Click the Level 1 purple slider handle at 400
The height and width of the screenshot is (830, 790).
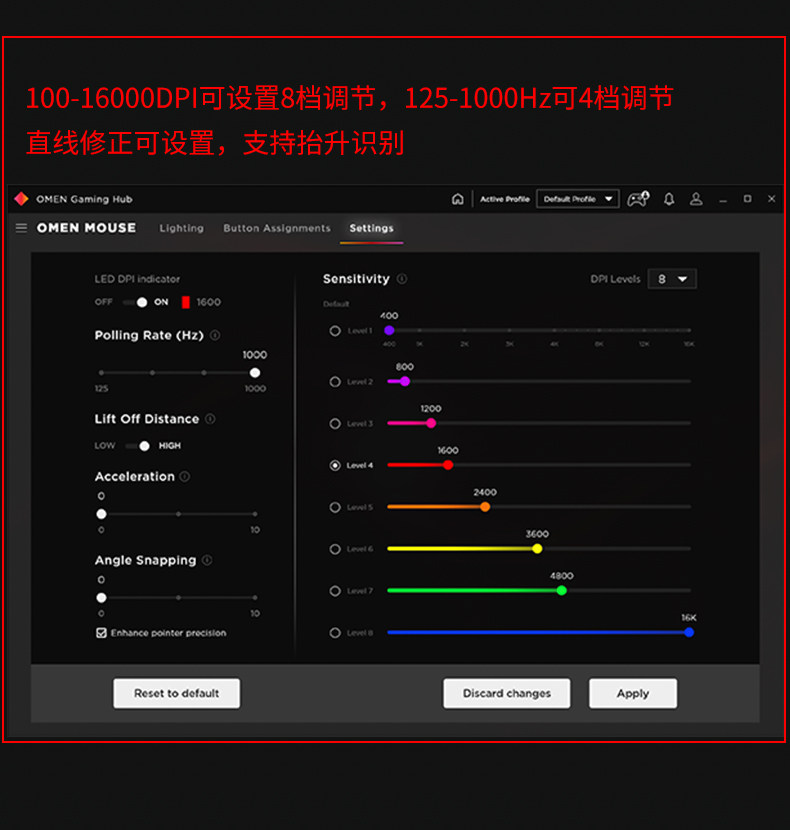point(389,330)
